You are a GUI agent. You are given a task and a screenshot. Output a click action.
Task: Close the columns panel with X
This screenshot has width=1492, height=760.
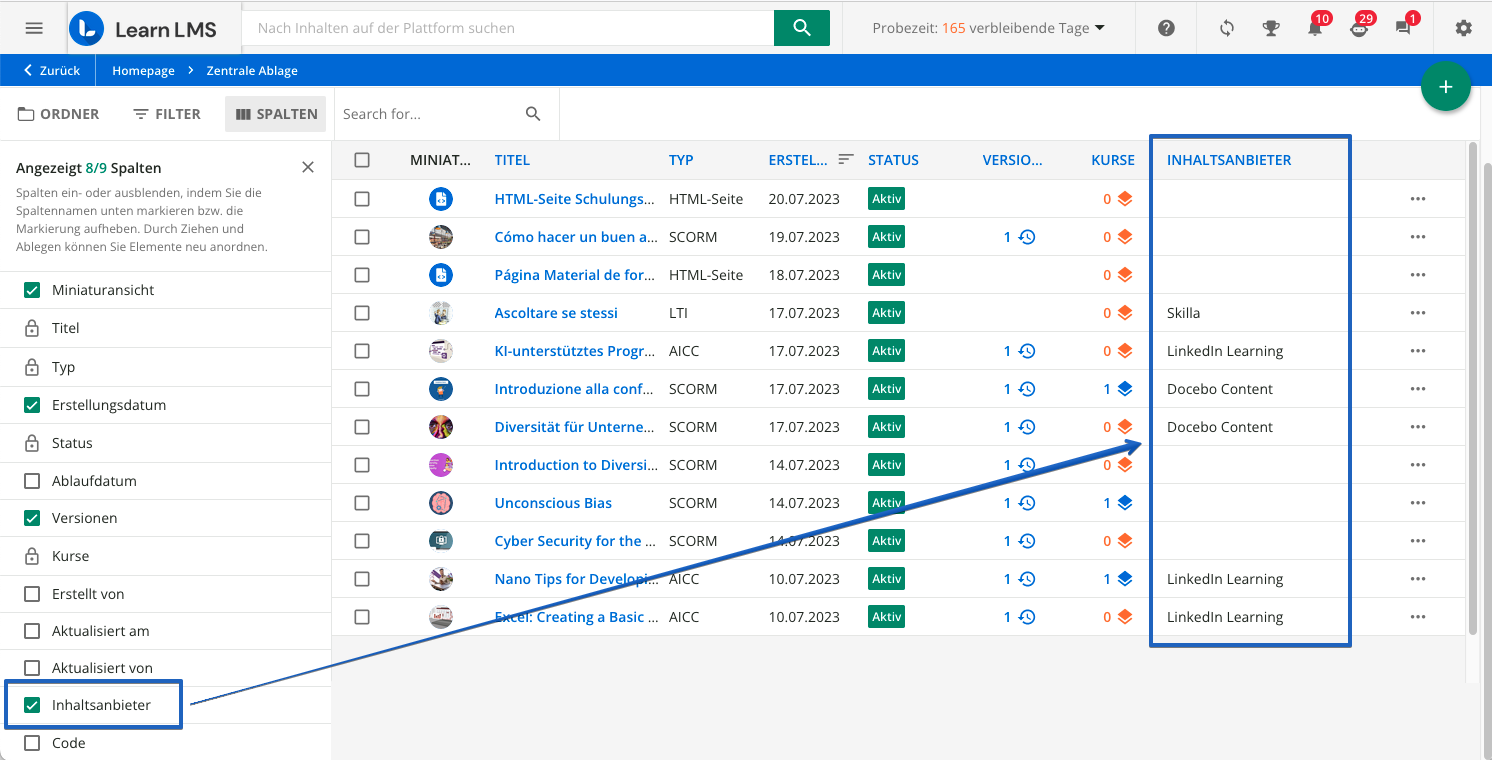coord(308,167)
